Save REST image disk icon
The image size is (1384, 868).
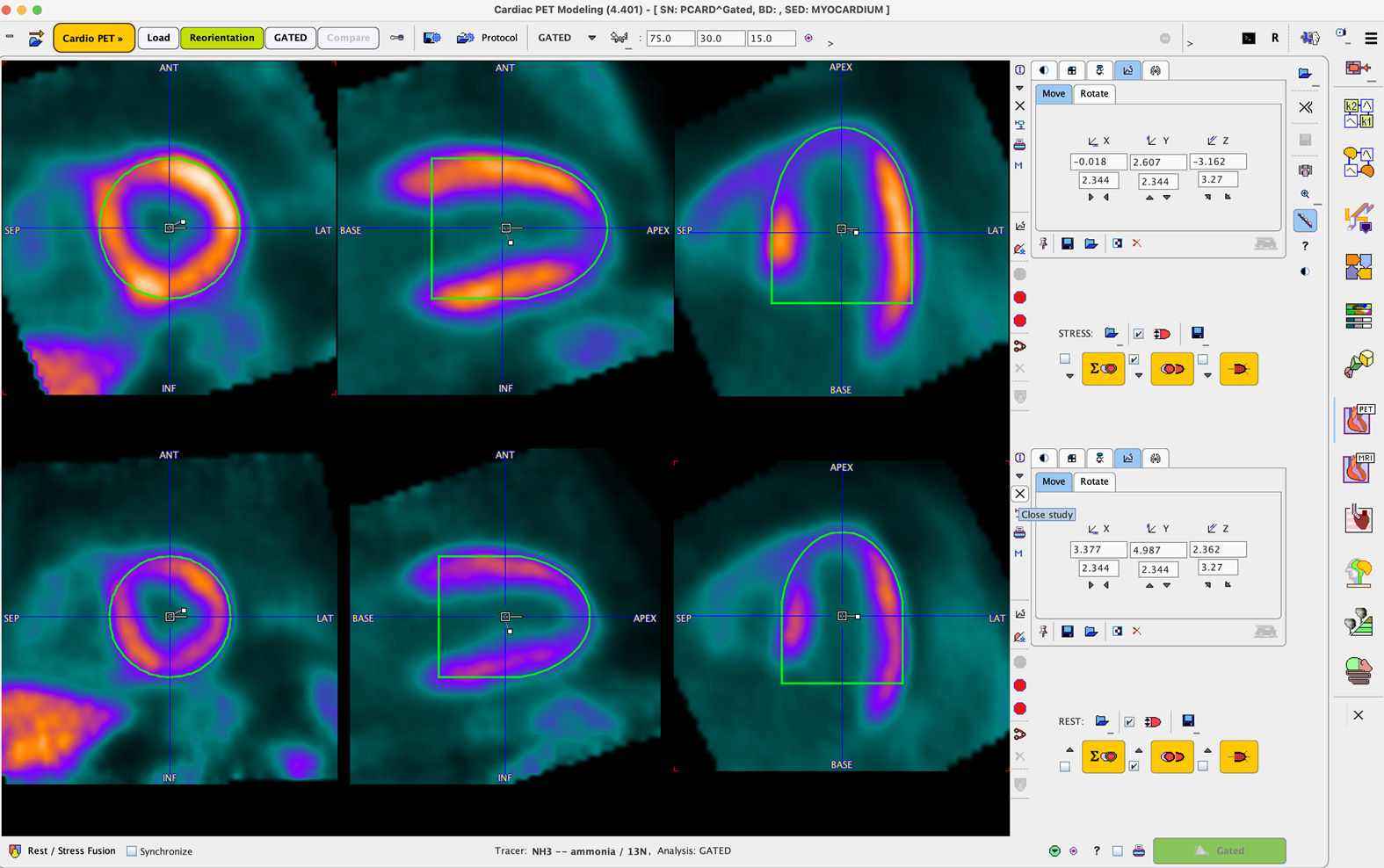click(x=1188, y=721)
